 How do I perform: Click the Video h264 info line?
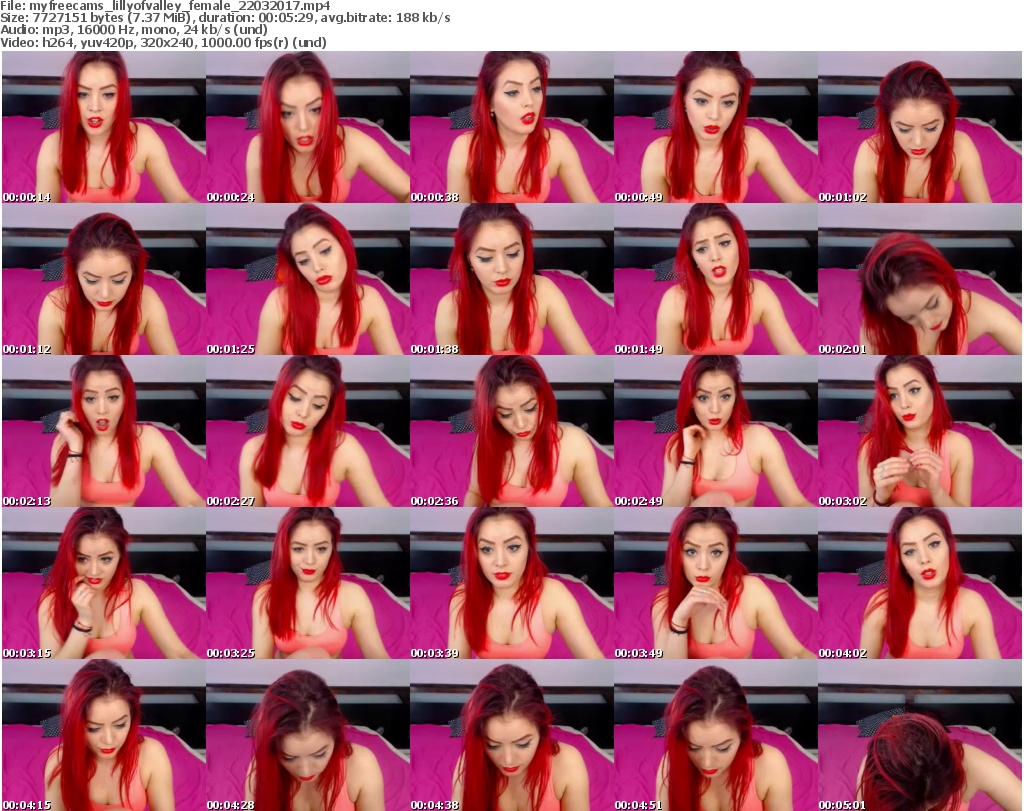click(163, 42)
